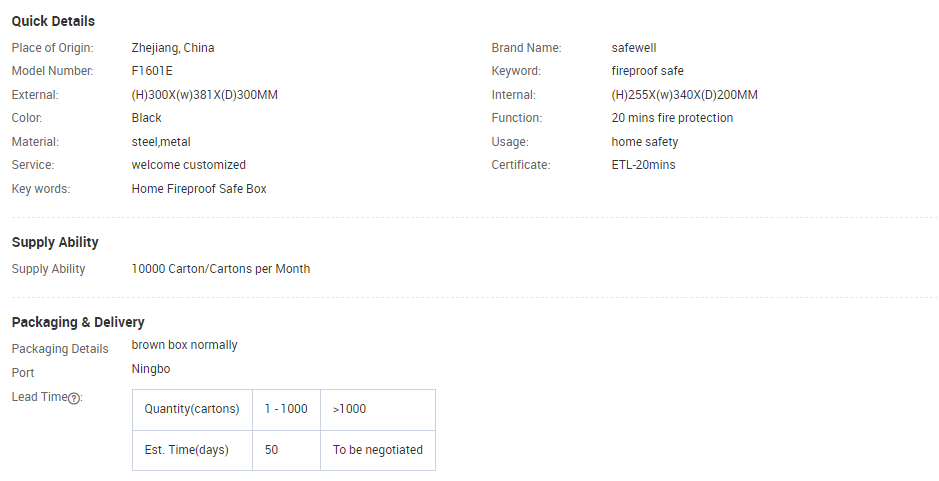Click the 50 days estimate cell
Screen dimensions: 939x481
pos(286,450)
